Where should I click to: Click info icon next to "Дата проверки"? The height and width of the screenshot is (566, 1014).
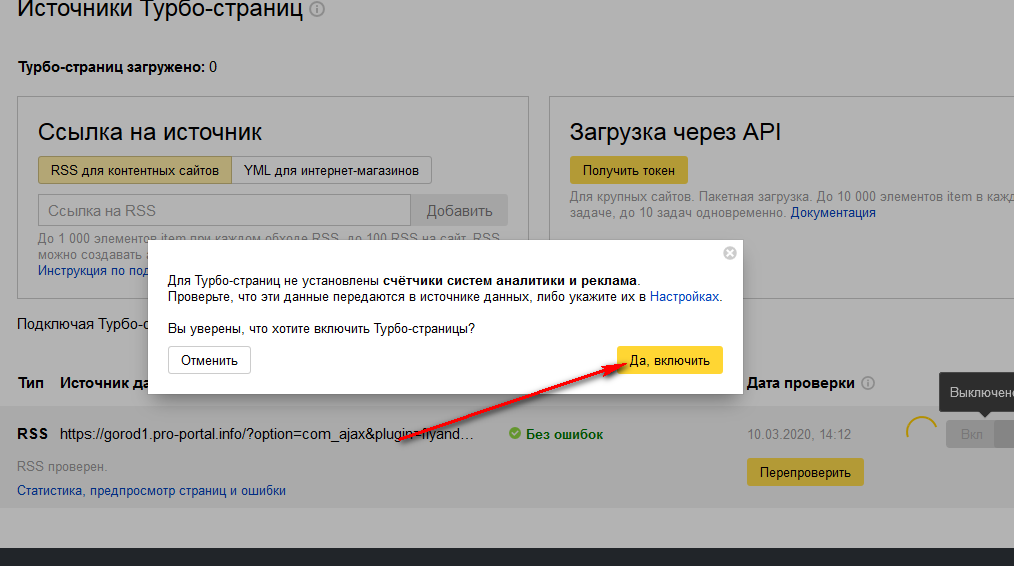click(868, 383)
